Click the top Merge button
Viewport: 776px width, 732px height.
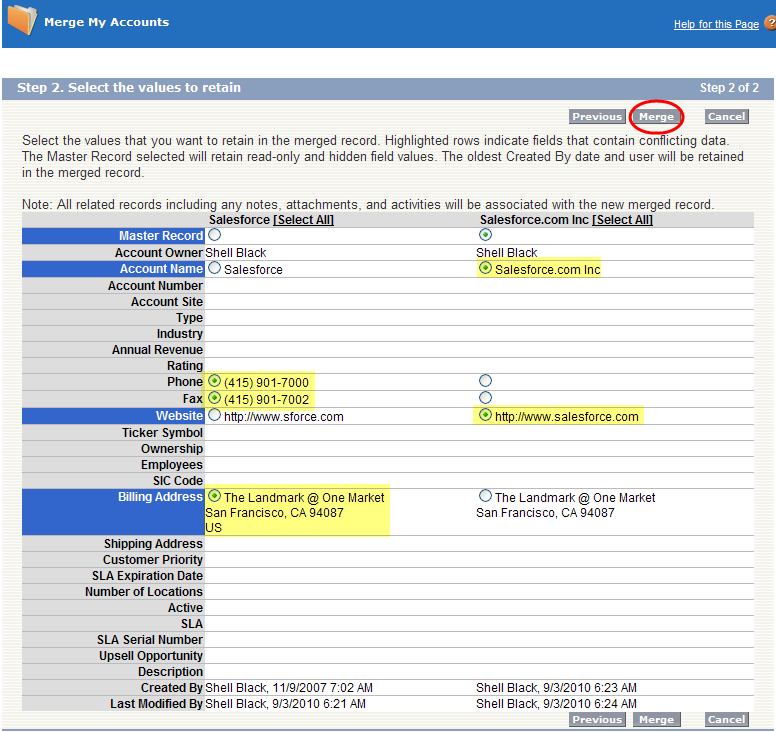coord(656,117)
